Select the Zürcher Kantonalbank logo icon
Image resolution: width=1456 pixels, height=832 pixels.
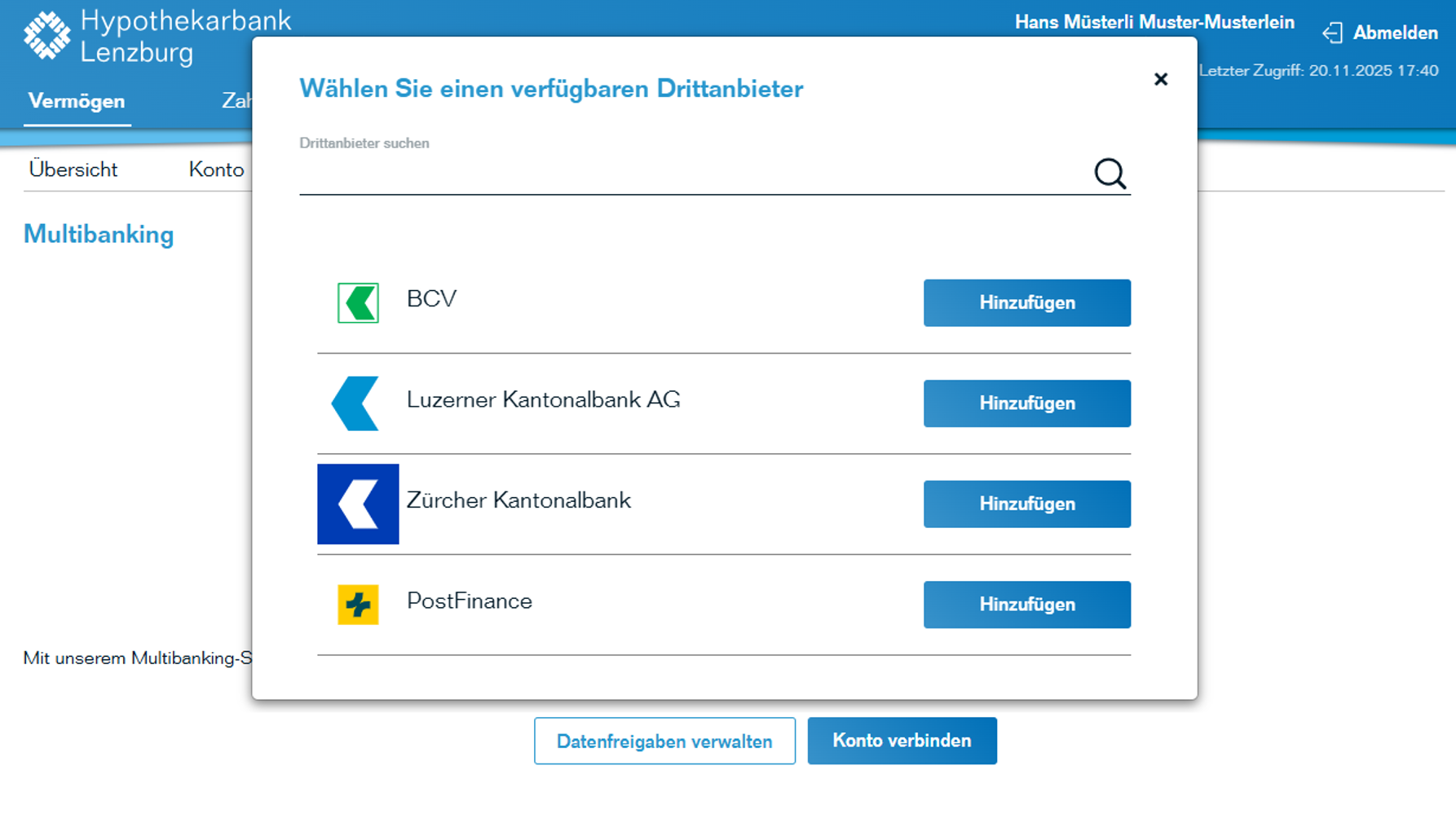click(358, 504)
